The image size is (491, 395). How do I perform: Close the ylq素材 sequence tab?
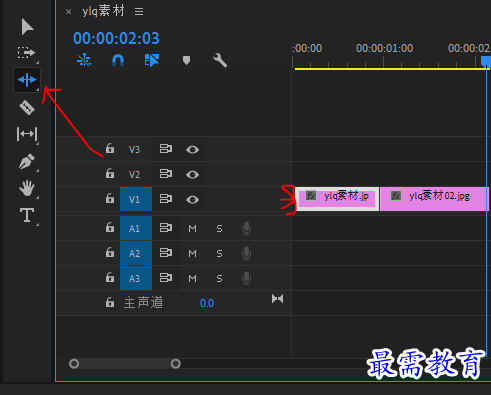click(68, 12)
